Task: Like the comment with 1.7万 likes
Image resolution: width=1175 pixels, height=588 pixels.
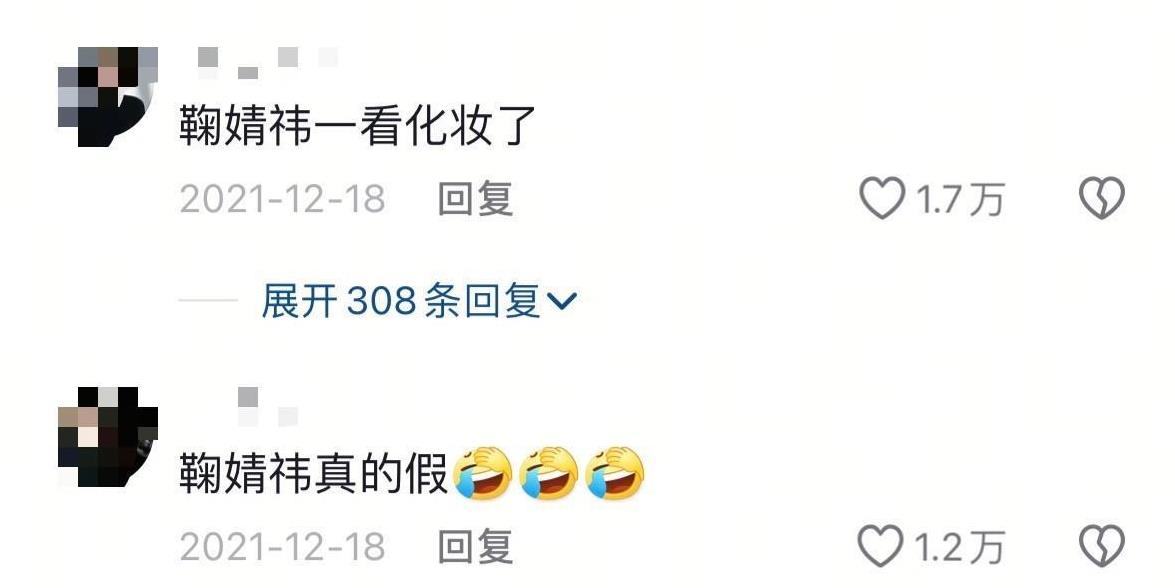Action: pos(882,198)
